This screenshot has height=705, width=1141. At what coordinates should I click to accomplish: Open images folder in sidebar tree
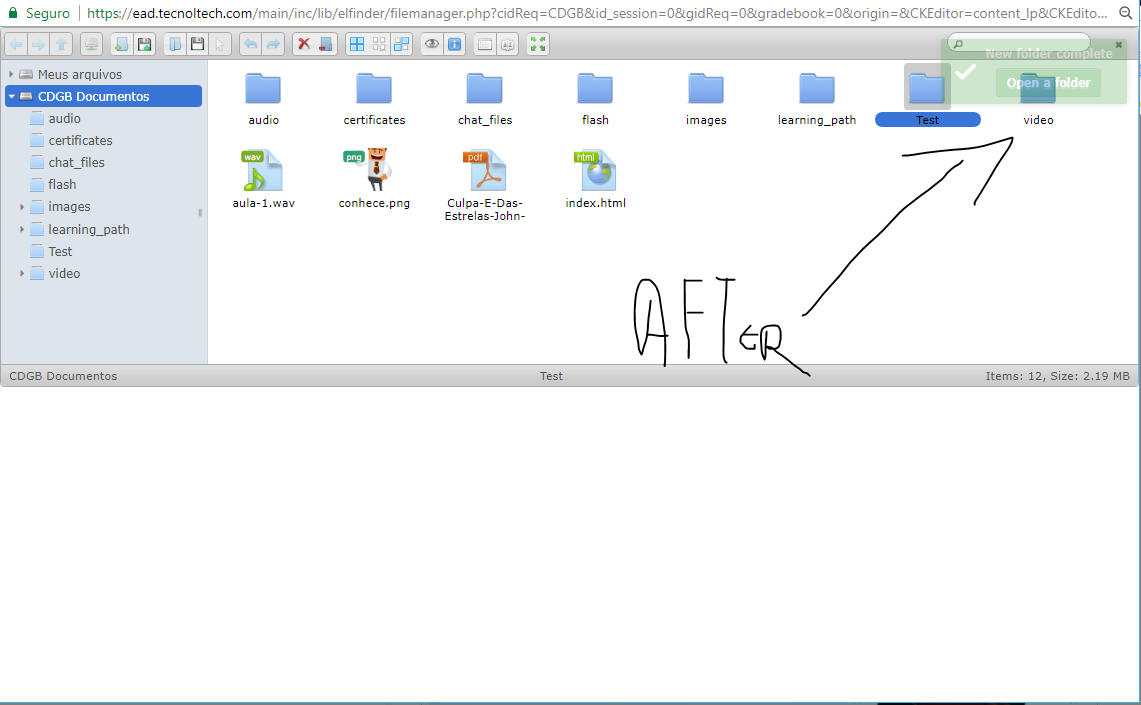(69, 207)
